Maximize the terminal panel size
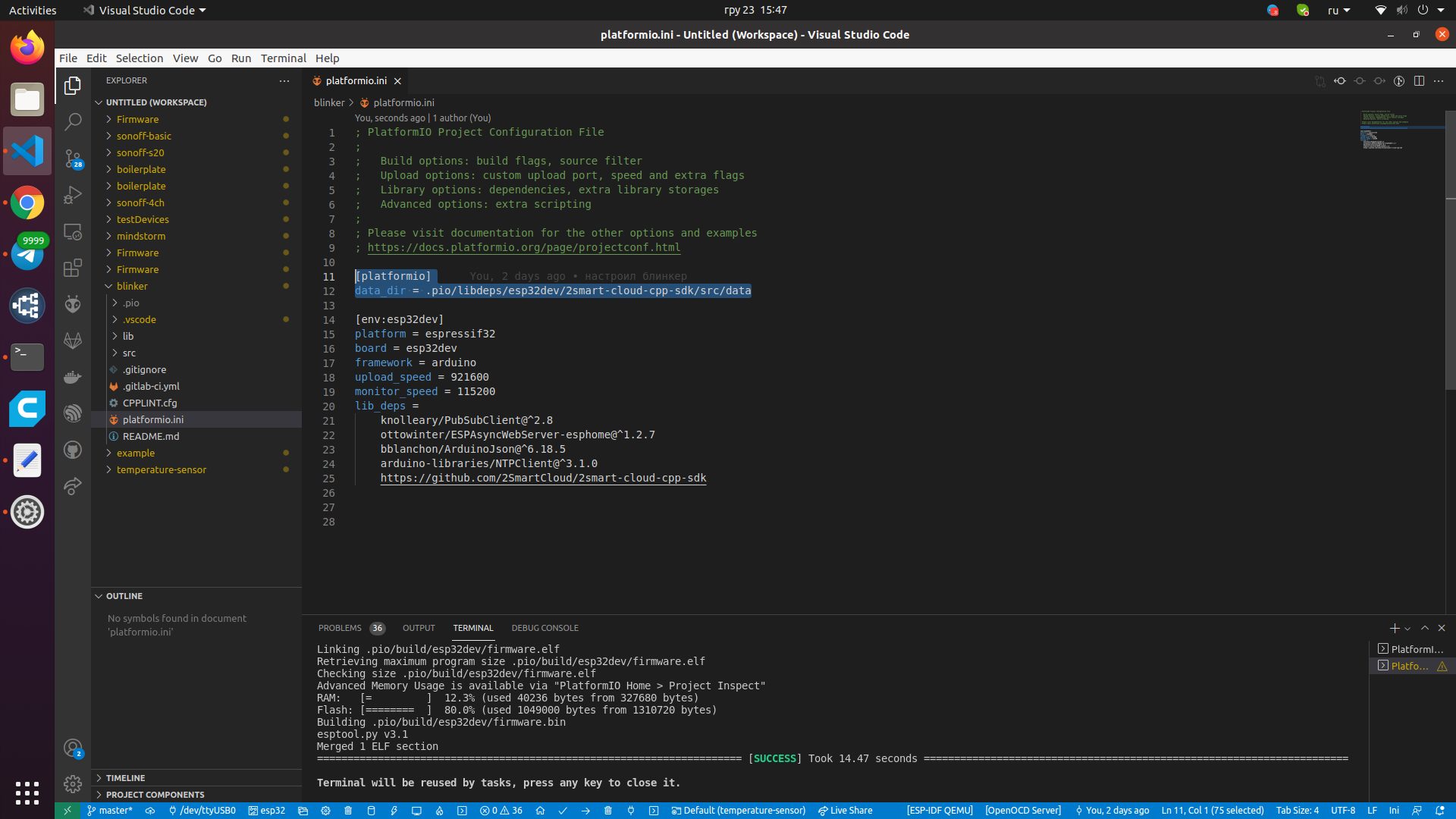Viewport: 1456px width, 819px height. (x=1425, y=628)
